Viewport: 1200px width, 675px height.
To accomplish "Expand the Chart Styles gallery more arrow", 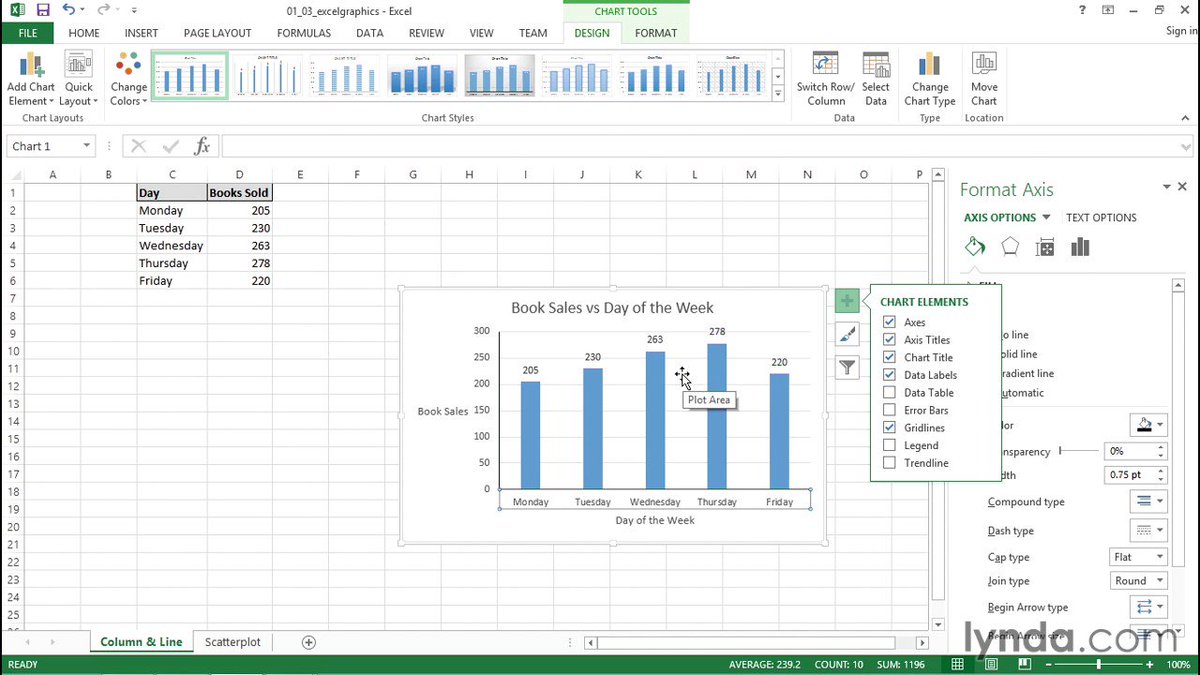I will coord(777,95).
